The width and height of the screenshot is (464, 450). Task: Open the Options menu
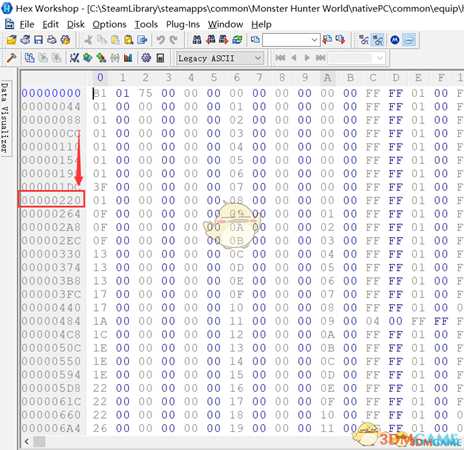coord(109,24)
